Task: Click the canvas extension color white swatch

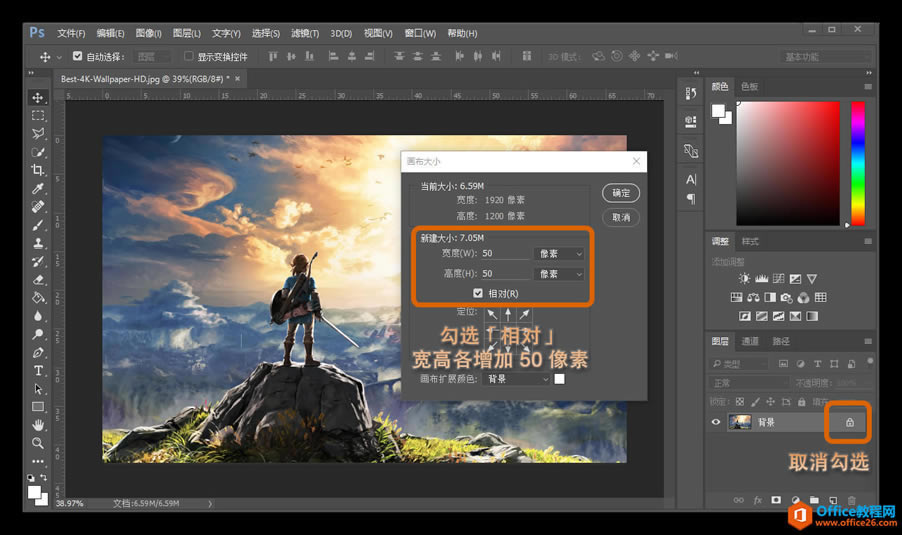Action: tap(559, 379)
